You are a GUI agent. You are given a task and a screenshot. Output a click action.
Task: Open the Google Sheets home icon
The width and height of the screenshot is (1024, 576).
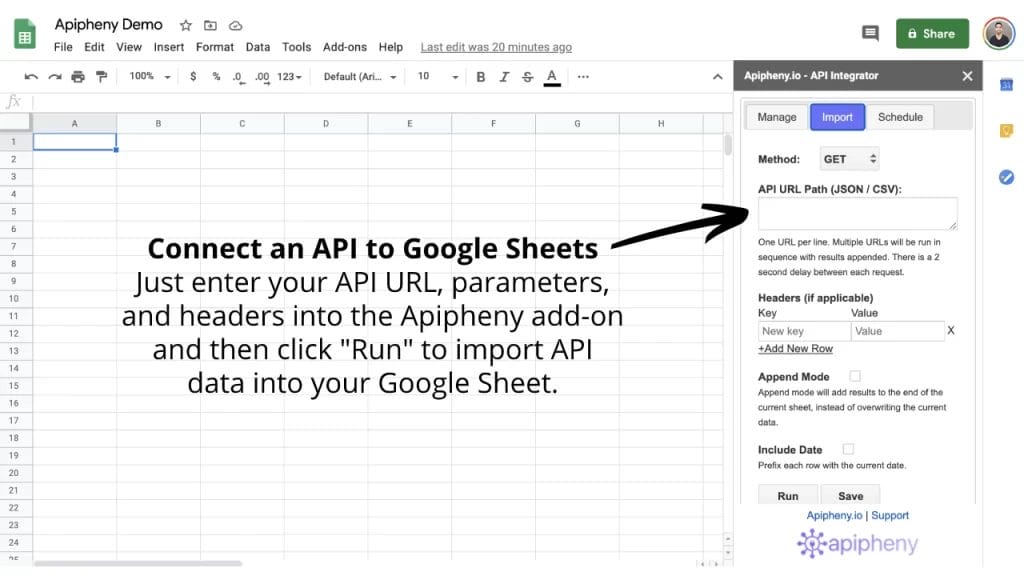point(25,34)
